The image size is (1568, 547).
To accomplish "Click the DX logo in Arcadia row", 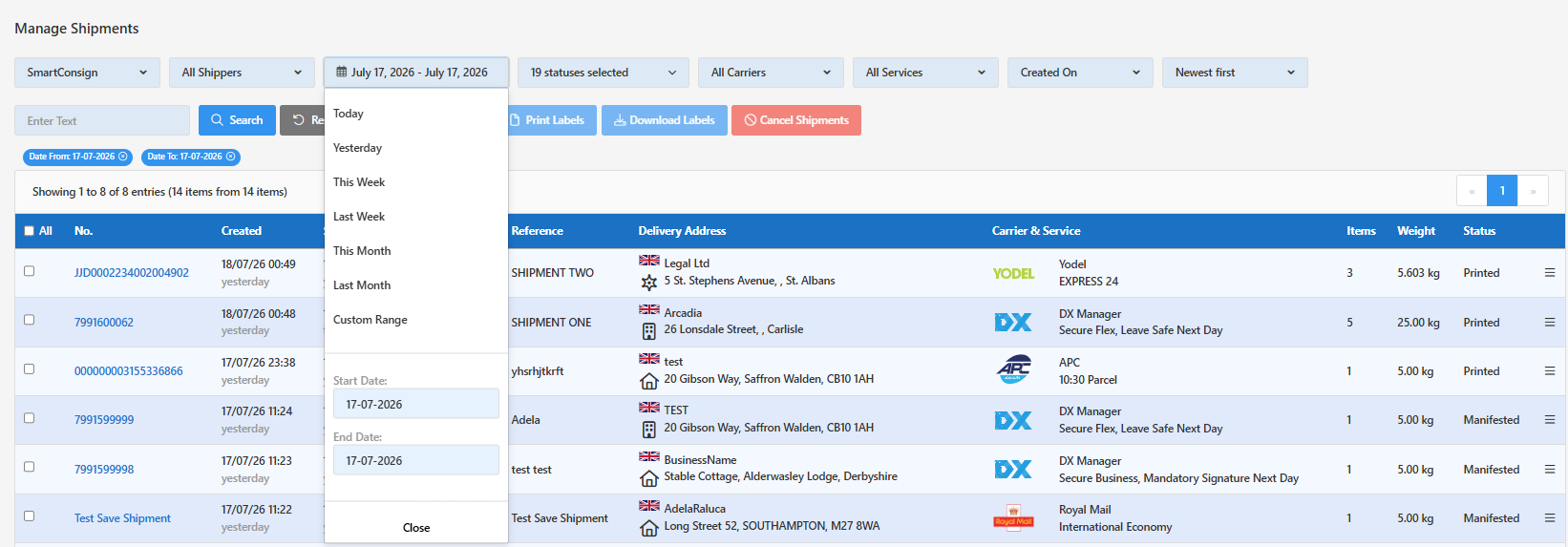I will 1013,323.
